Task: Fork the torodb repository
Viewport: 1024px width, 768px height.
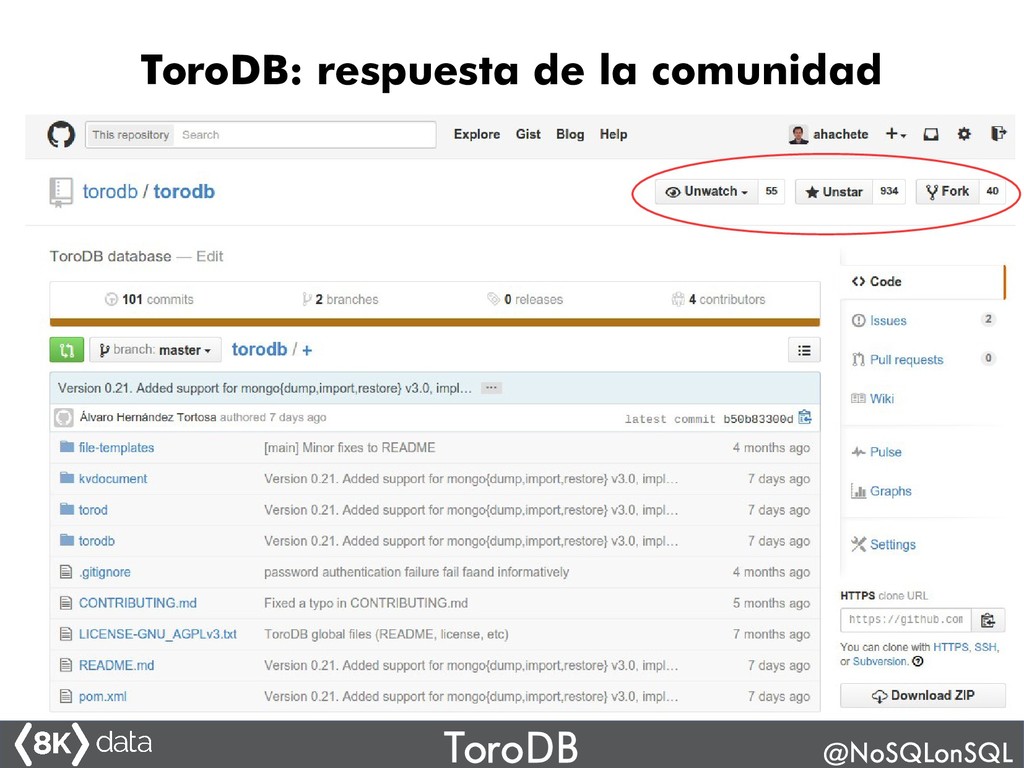Action: (947, 191)
